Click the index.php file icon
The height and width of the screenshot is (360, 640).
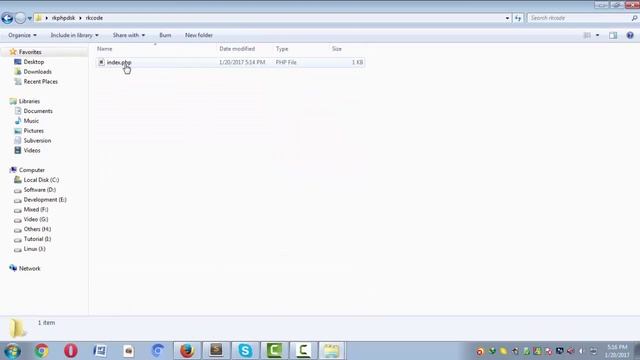pos(101,62)
